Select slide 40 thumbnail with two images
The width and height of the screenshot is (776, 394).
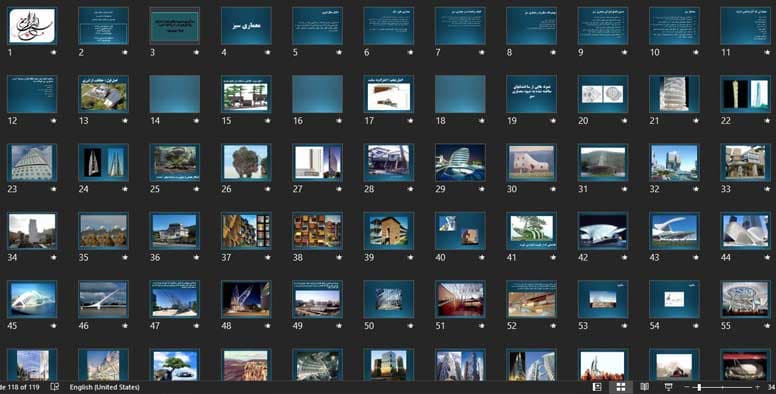click(x=460, y=231)
